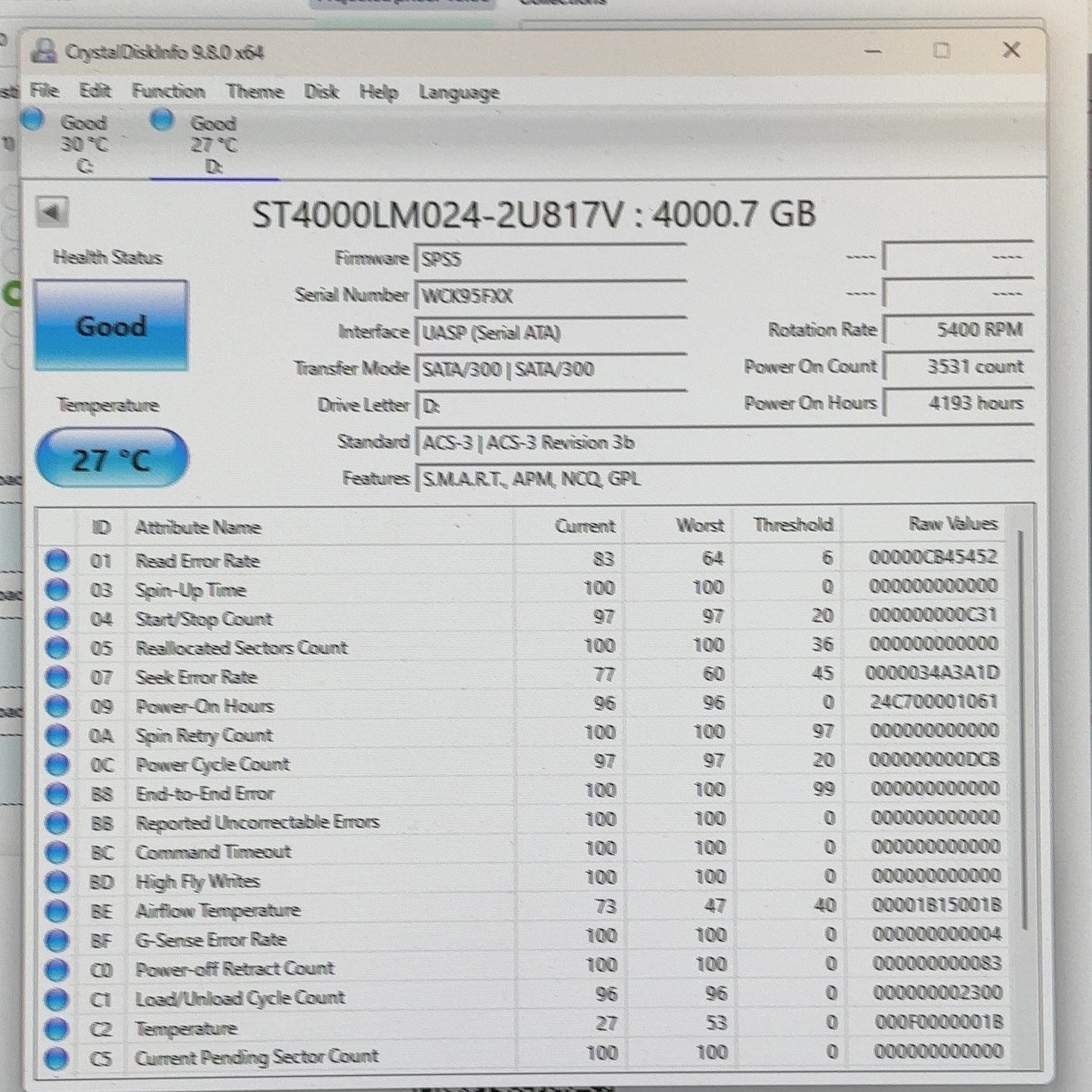
Task: Select the D: disk tab at 27 °C
Action: 215,144
